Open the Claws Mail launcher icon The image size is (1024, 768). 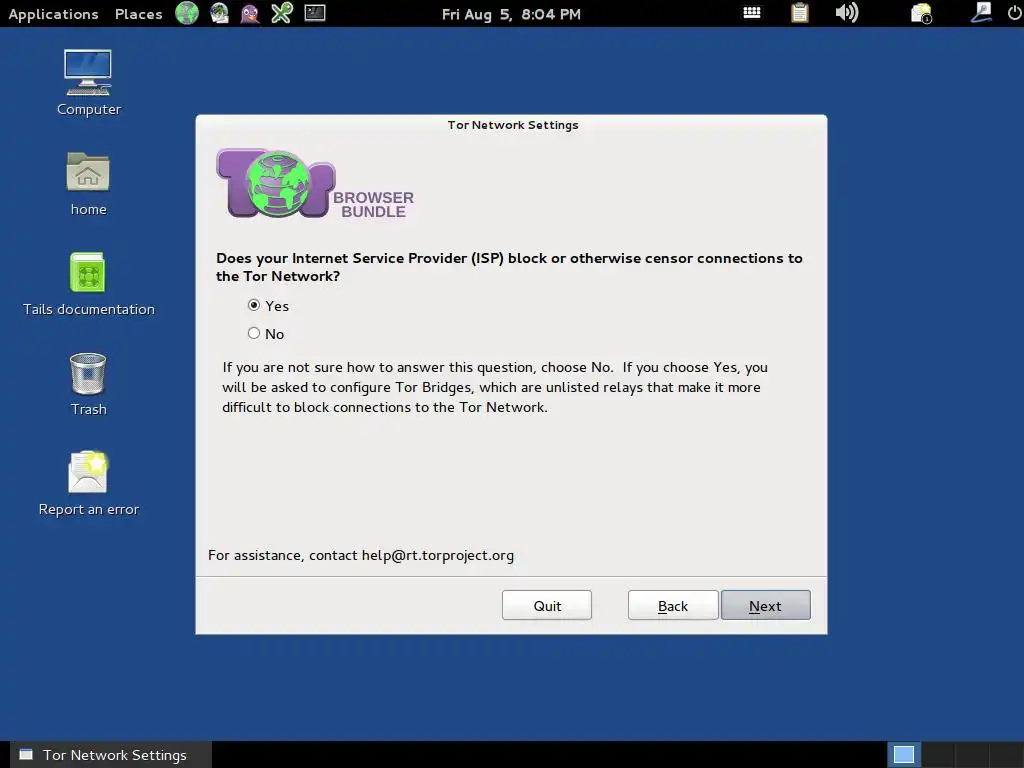click(x=219, y=13)
